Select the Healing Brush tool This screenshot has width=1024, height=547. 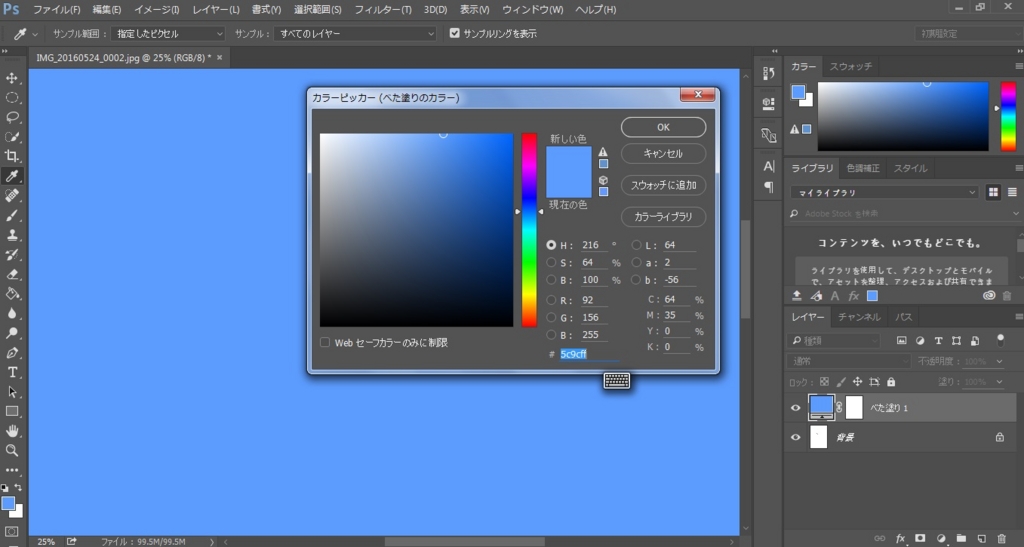coord(12,195)
